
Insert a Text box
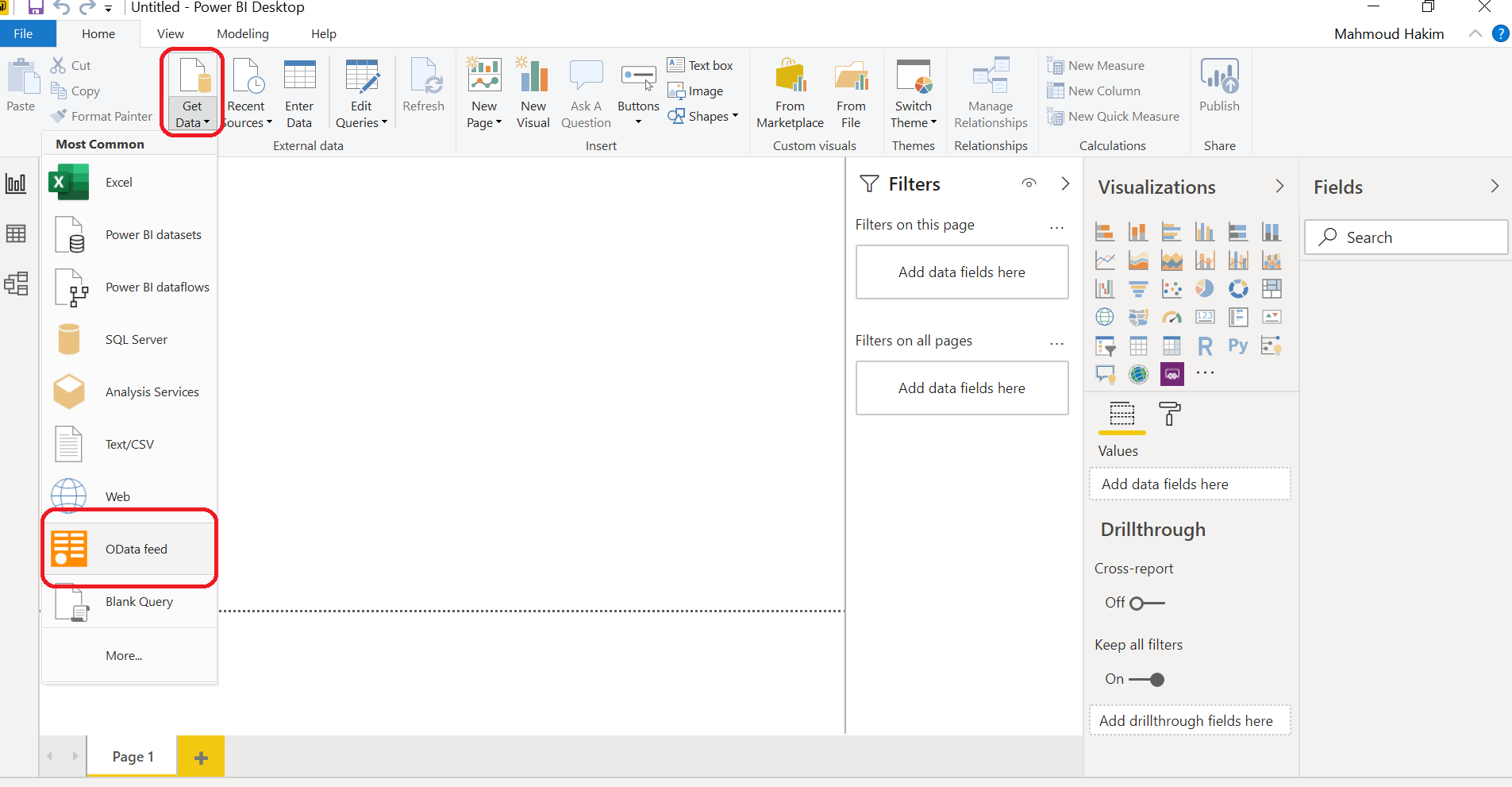coord(700,65)
